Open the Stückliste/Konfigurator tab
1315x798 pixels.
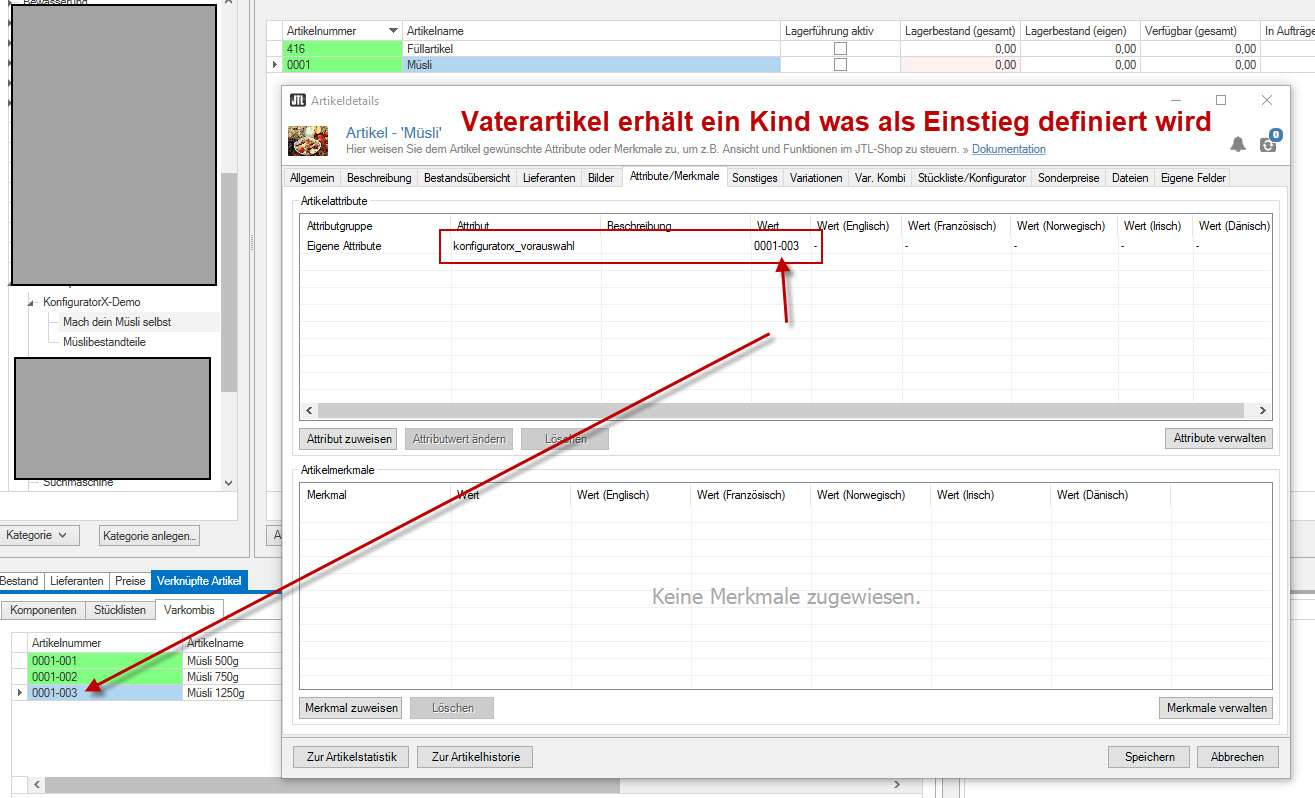(x=972, y=178)
